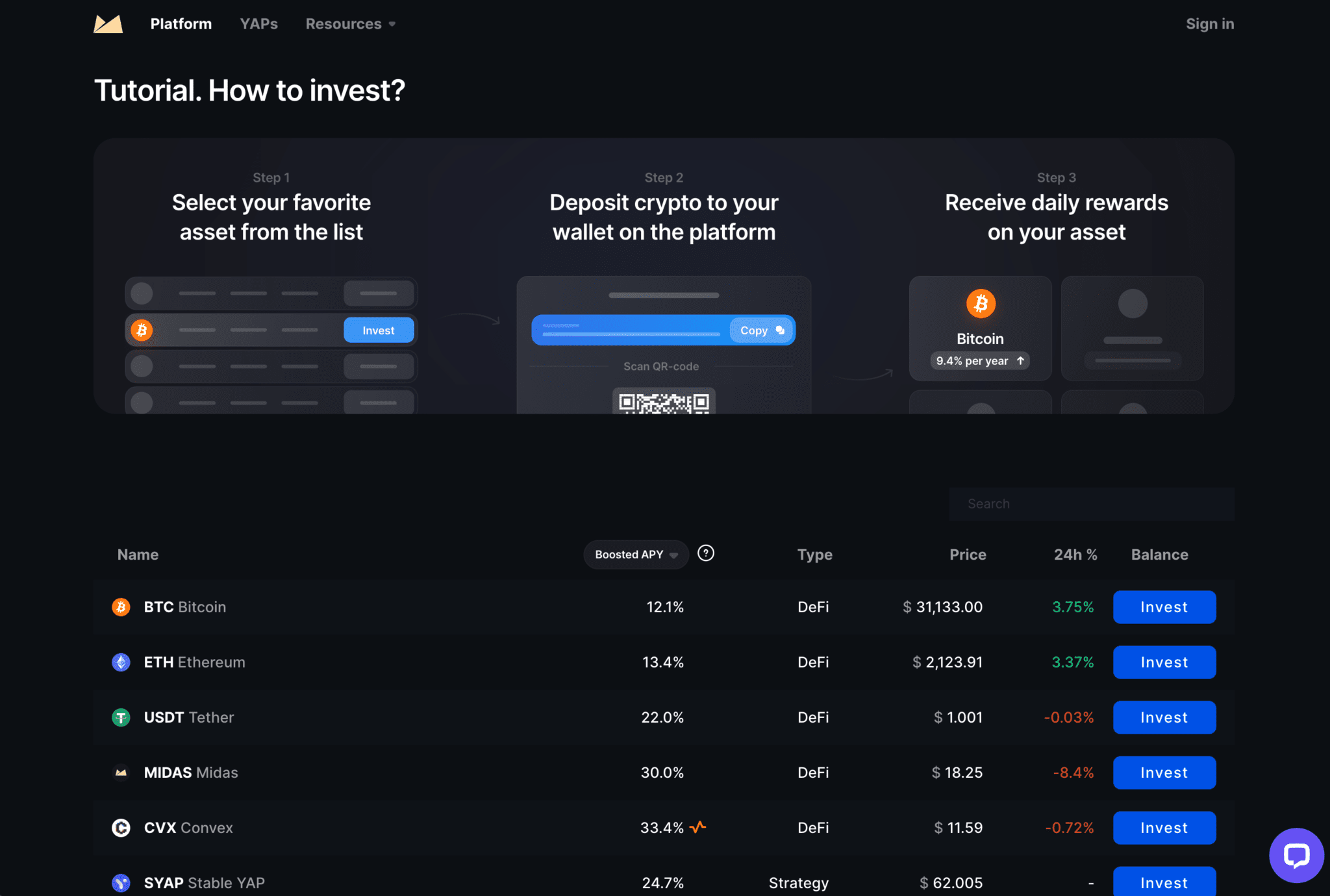Viewport: 1330px width, 896px height.
Task: Open the live chat bubble icon
Action: (1296, 855)
